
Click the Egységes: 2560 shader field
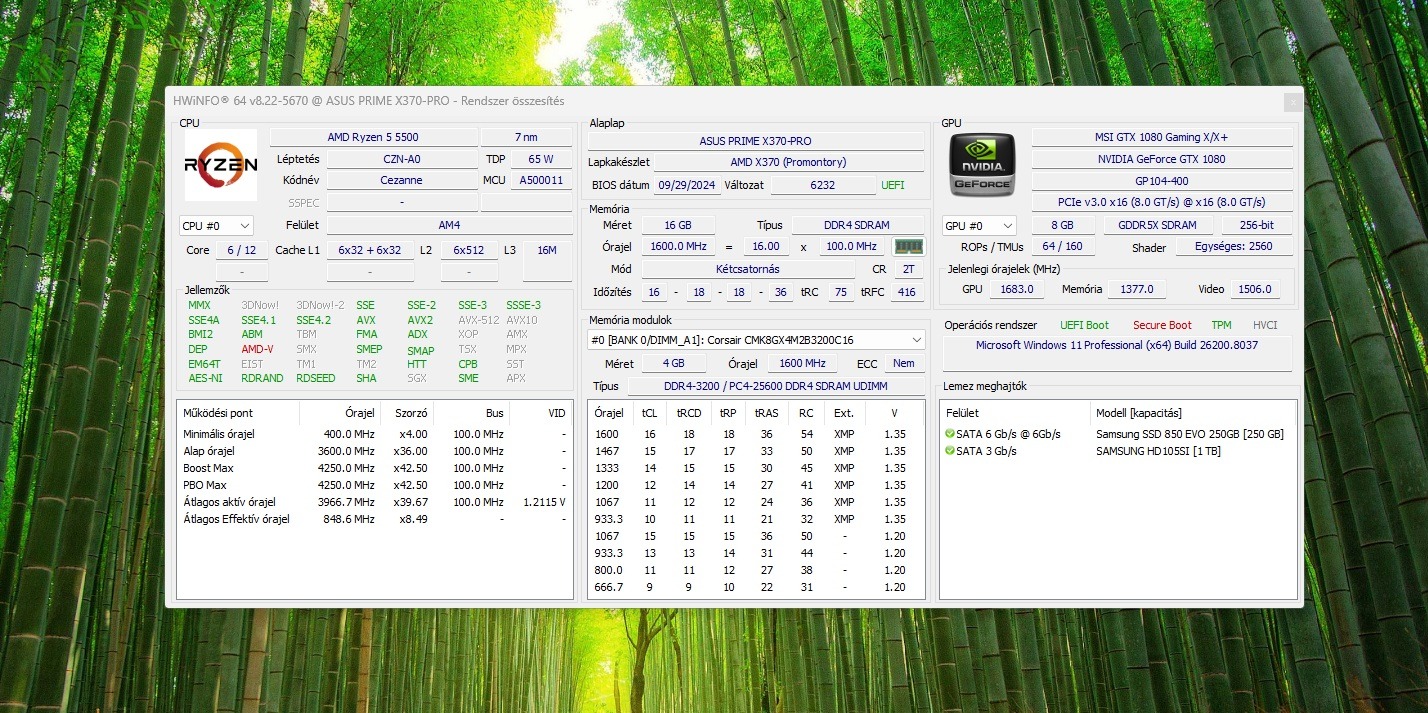point(1232,246)
